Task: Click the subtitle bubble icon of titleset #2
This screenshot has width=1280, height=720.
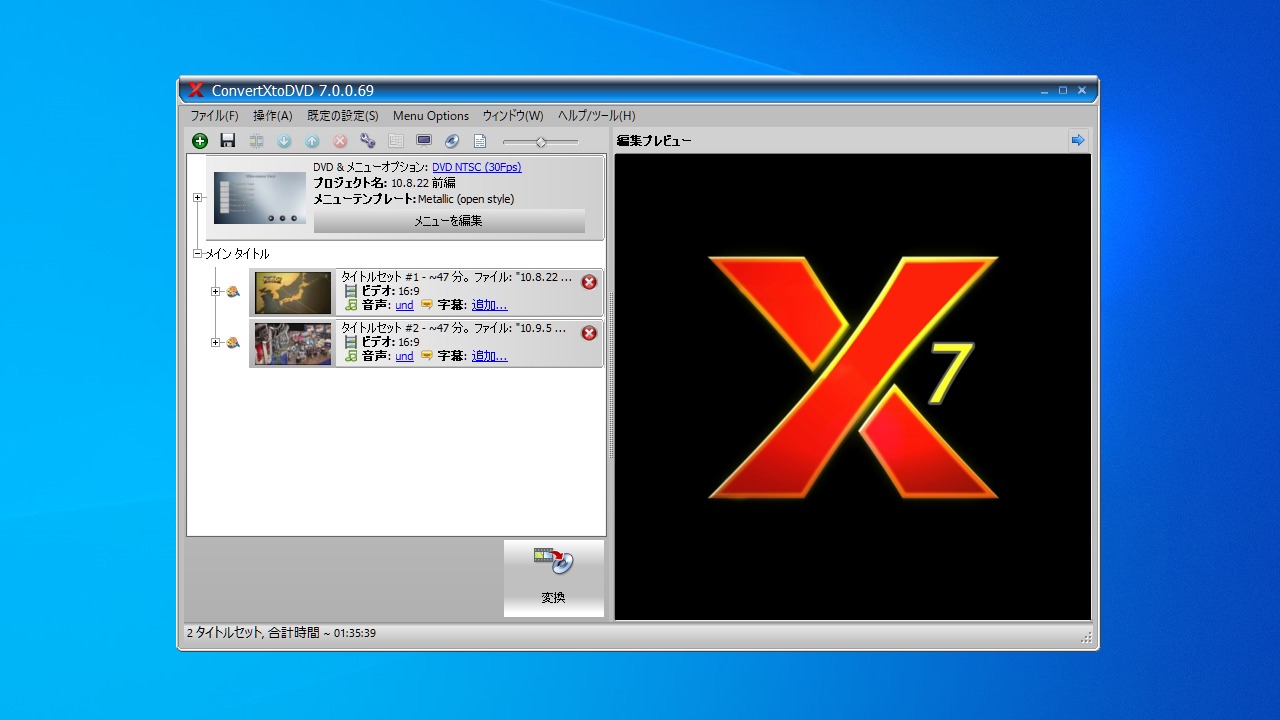Action: click(x=427, y=356)
